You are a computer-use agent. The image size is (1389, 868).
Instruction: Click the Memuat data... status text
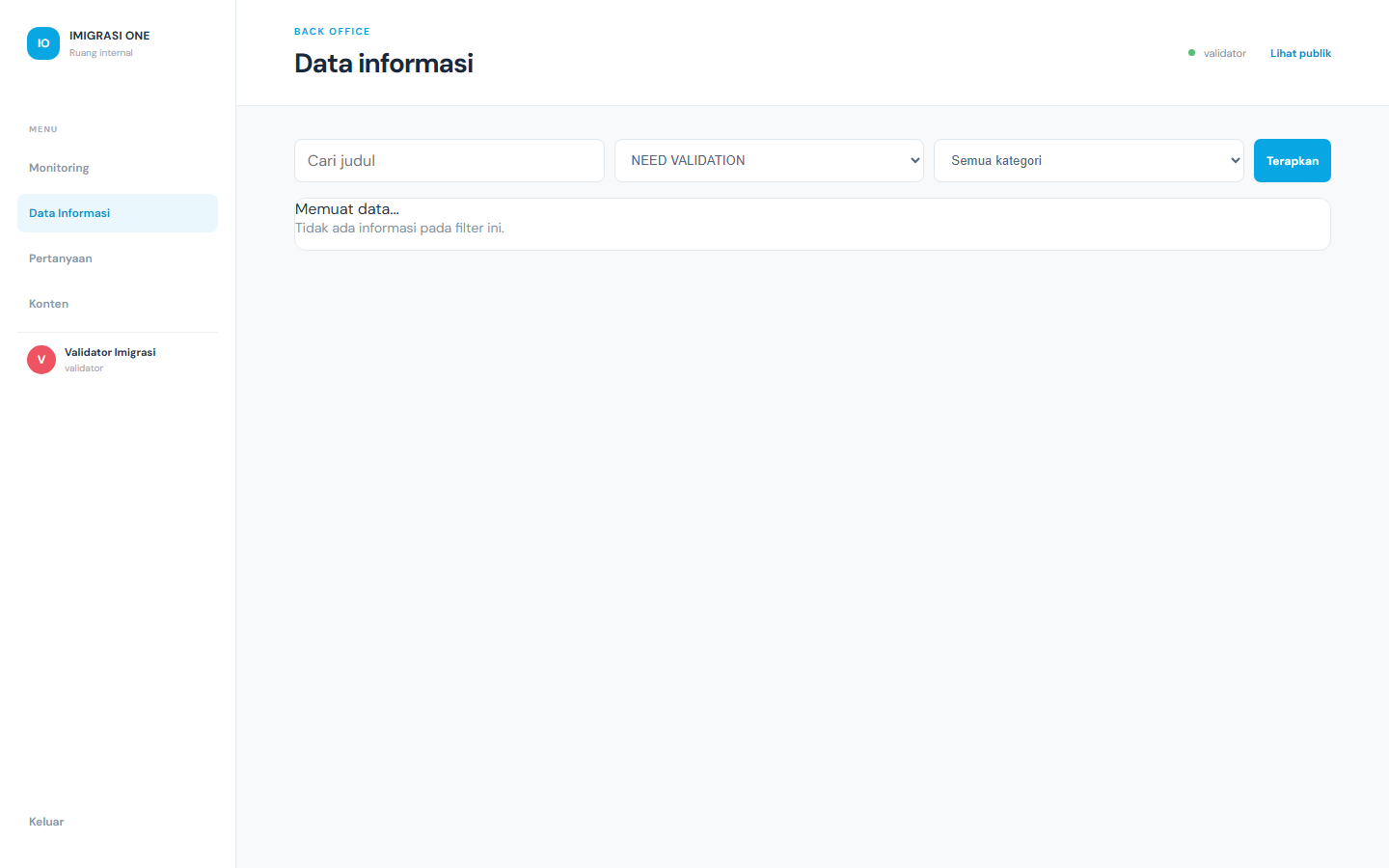point(347,209)
